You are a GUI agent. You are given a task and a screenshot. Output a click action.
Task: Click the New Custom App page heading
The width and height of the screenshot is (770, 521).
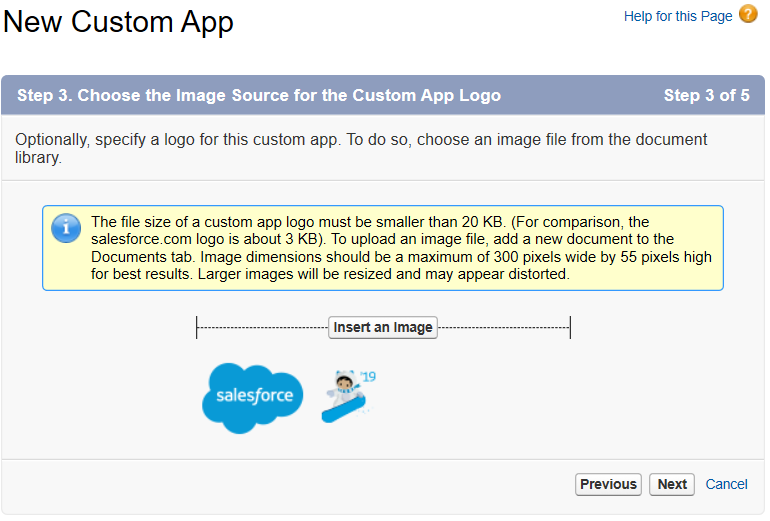[118, 22]
